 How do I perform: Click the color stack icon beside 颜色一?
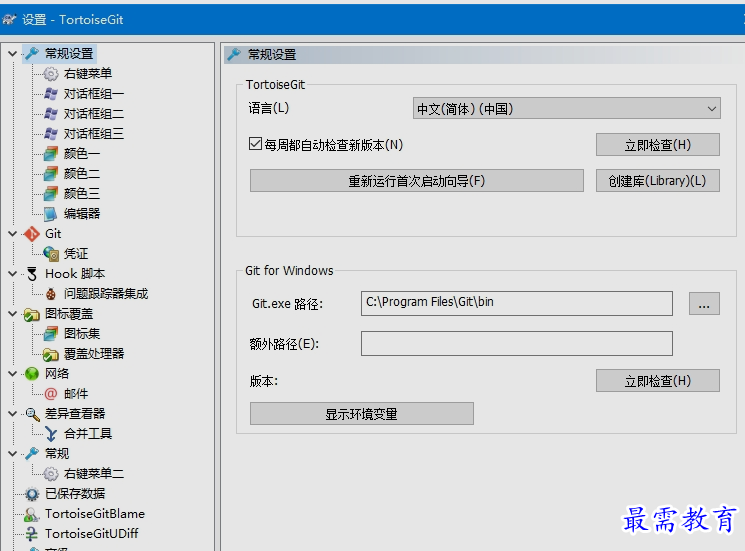(51, 153)
